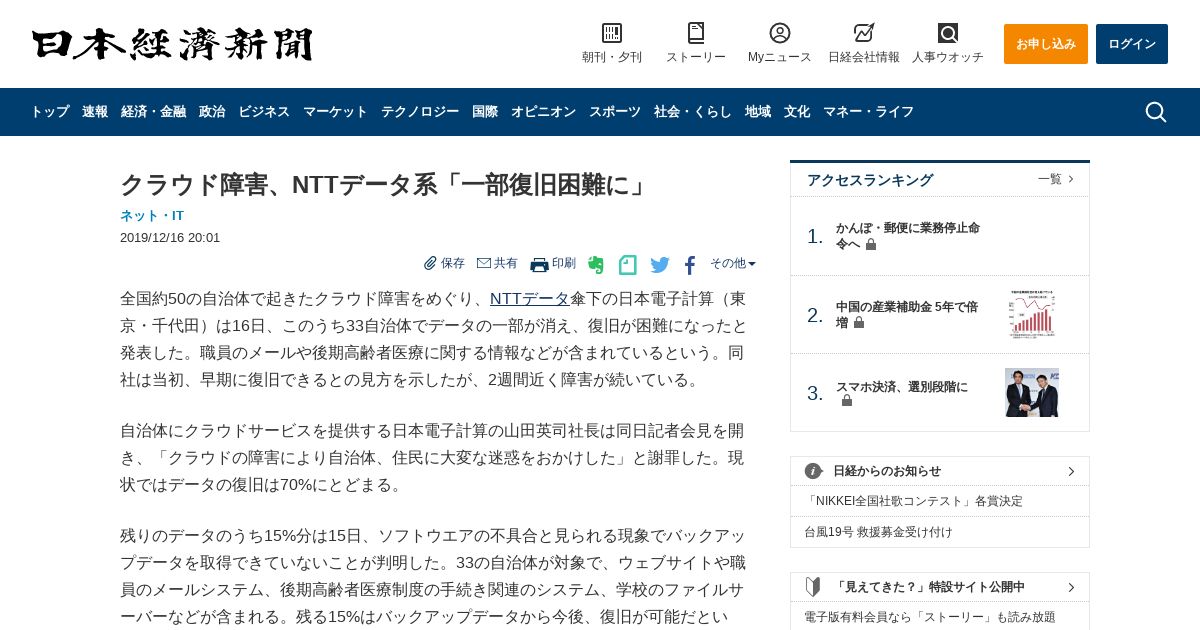Share article on Facebook
Screen dimensions: 1200x630
coord(690,265)
